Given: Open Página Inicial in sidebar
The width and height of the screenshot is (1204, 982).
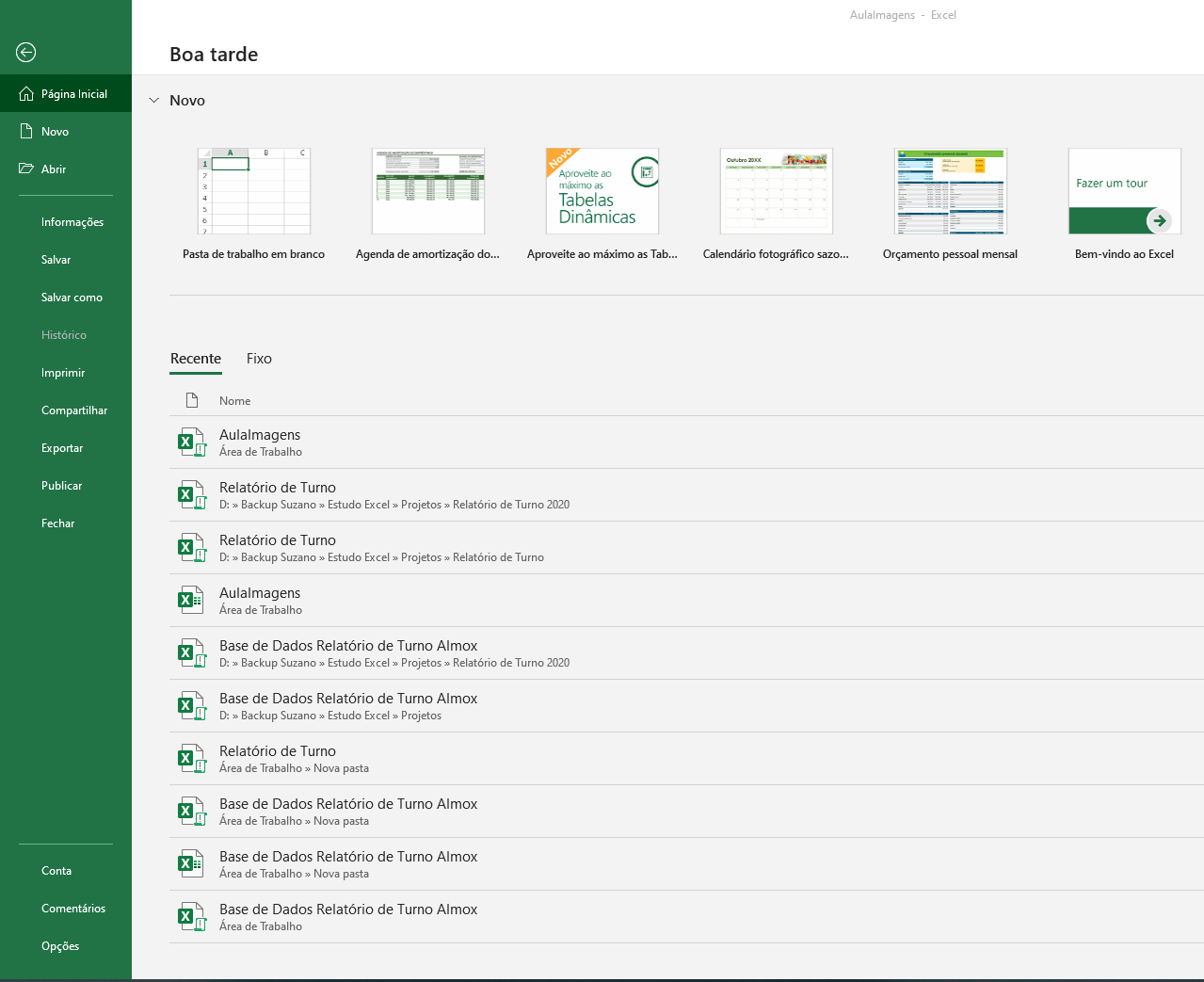Looking at the screenshot, I should (x=66, y=94).
